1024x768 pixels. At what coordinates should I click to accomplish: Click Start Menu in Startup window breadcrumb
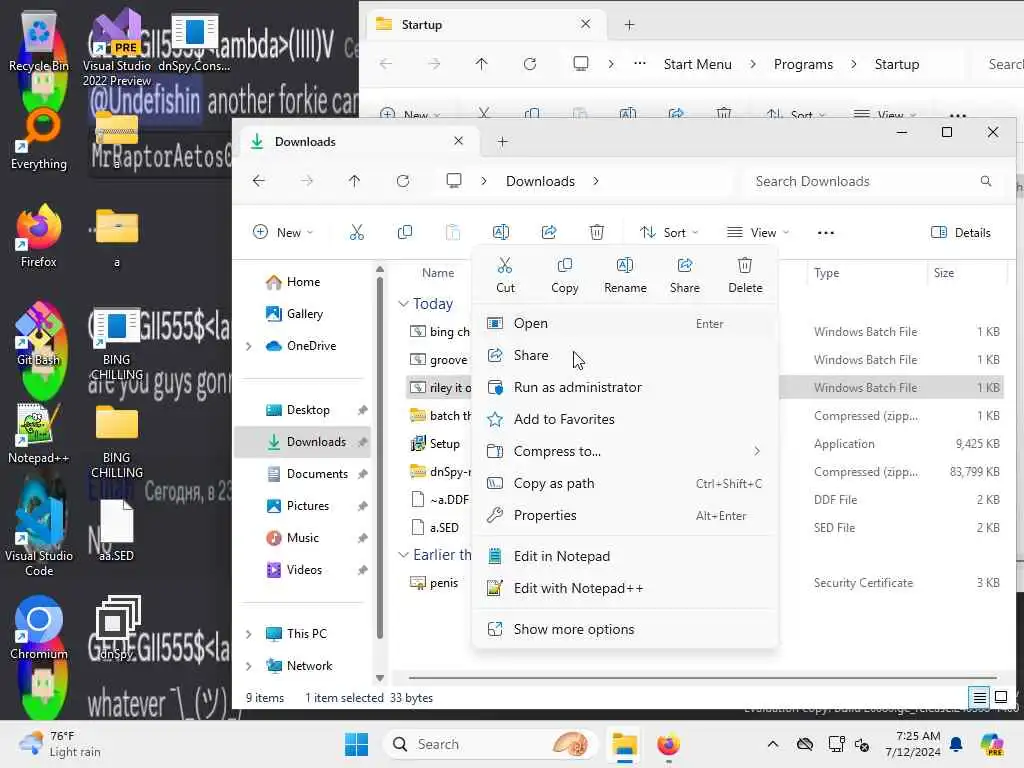click(x=697, y=64)
